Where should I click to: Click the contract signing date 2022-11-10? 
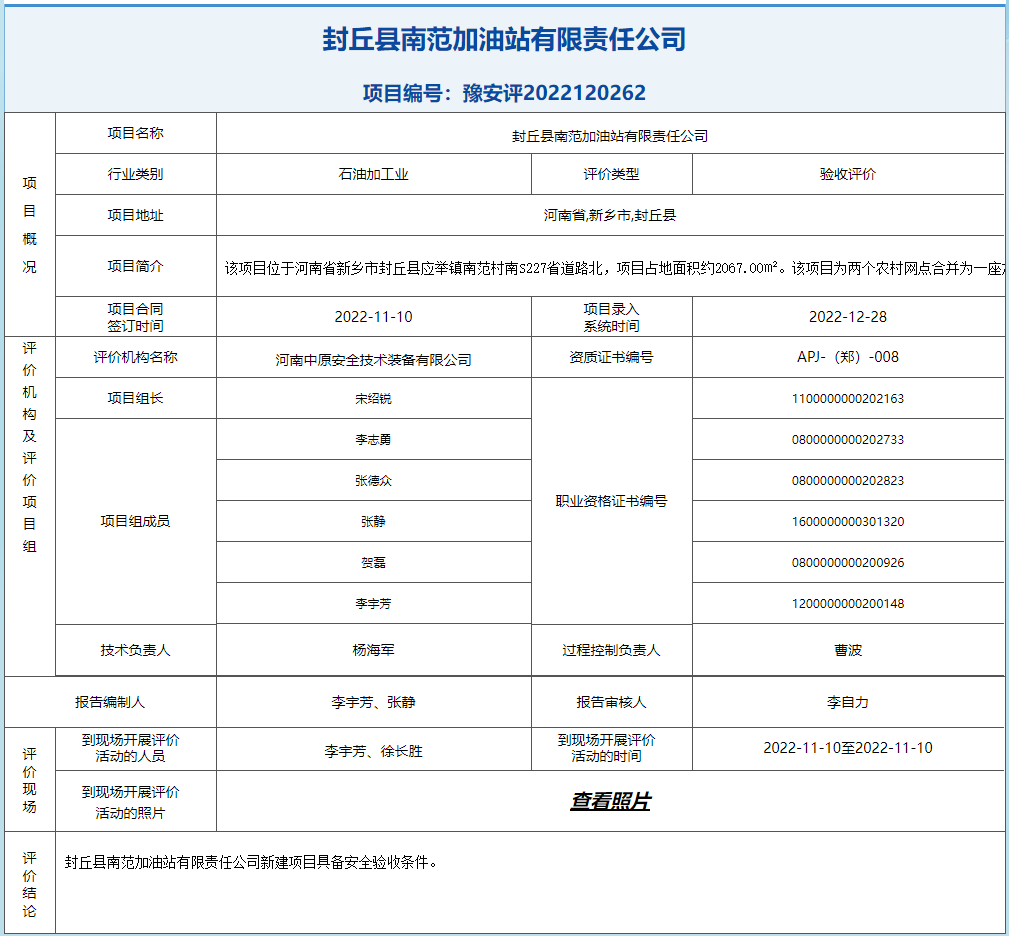(x=373, y=317)
